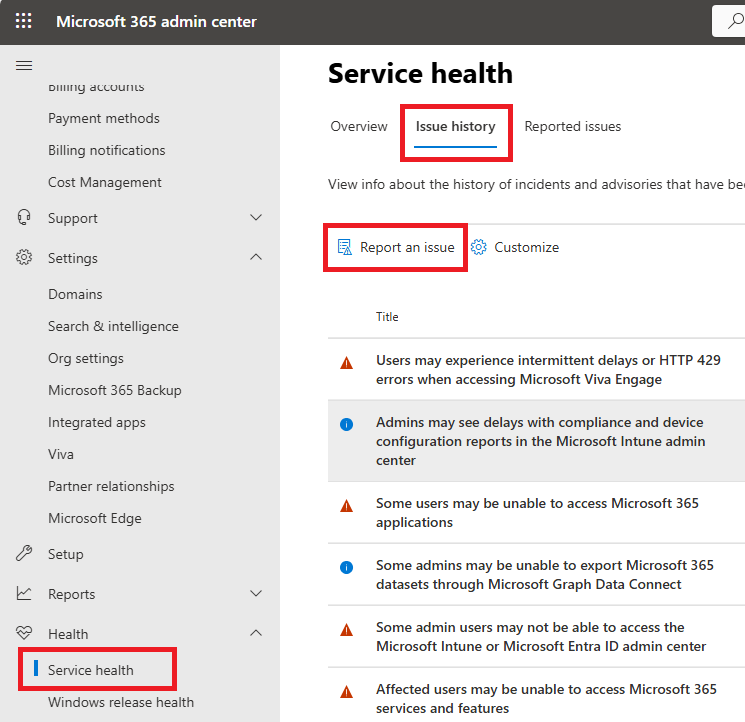Click warning icon for unable to access Microsoft 365 applications
The image size is (745, 722).
346,506
